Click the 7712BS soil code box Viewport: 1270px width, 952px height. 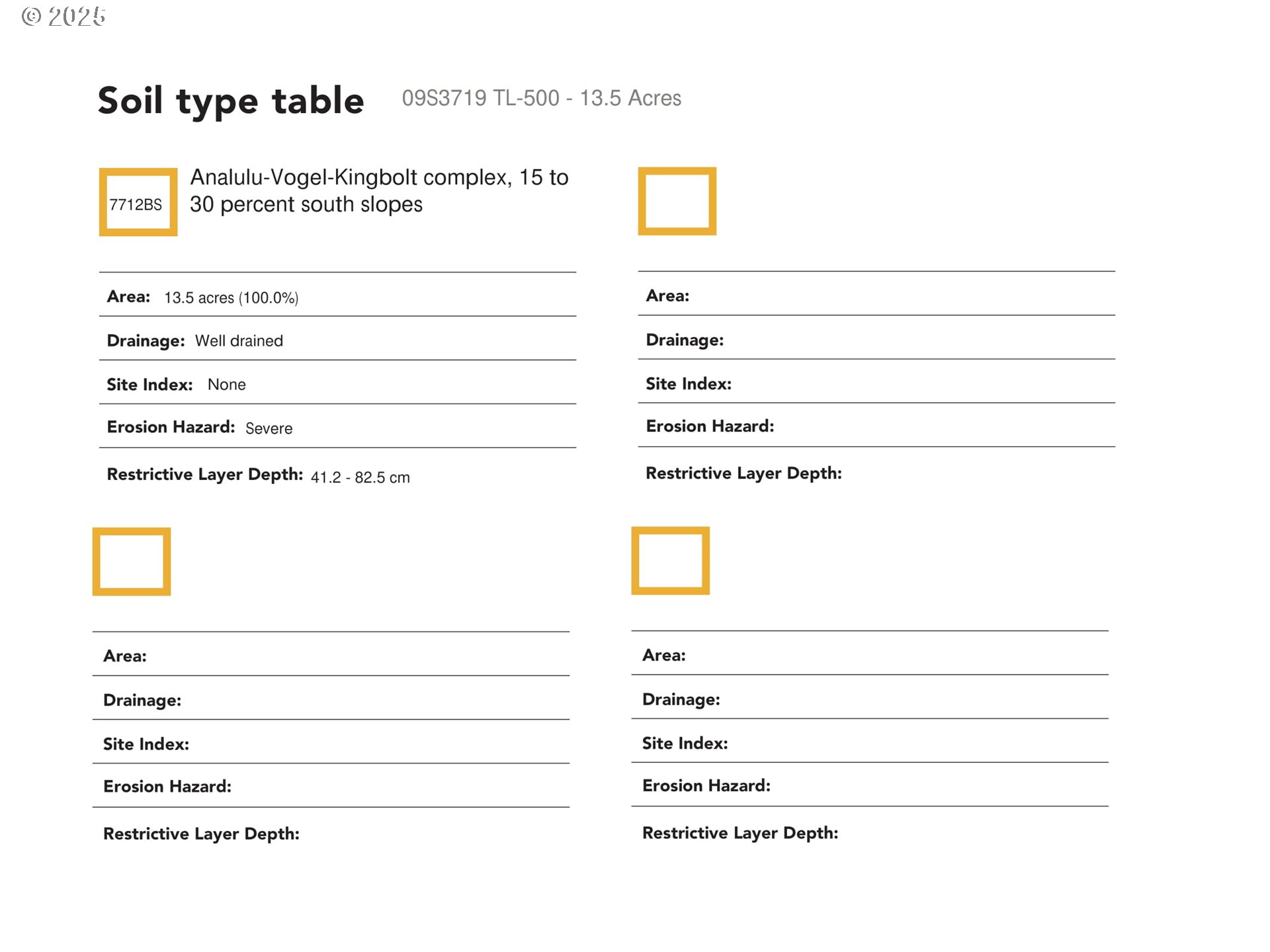tap(138, 202)
